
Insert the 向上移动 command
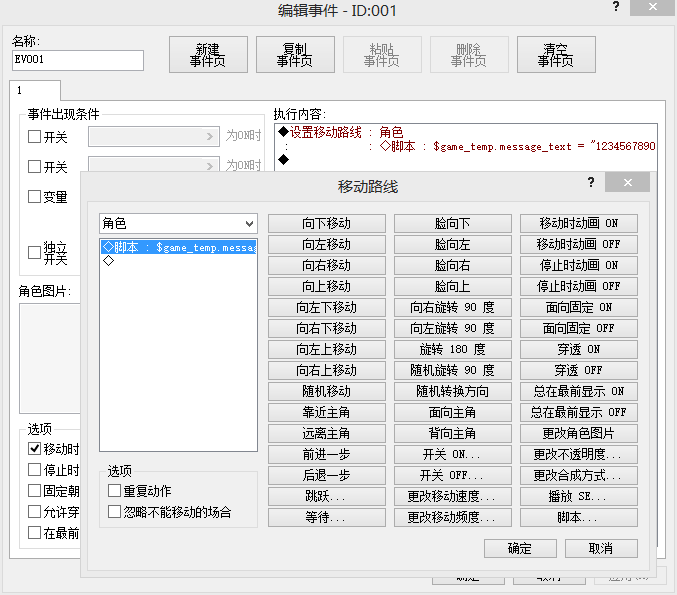tap(326, 287)
